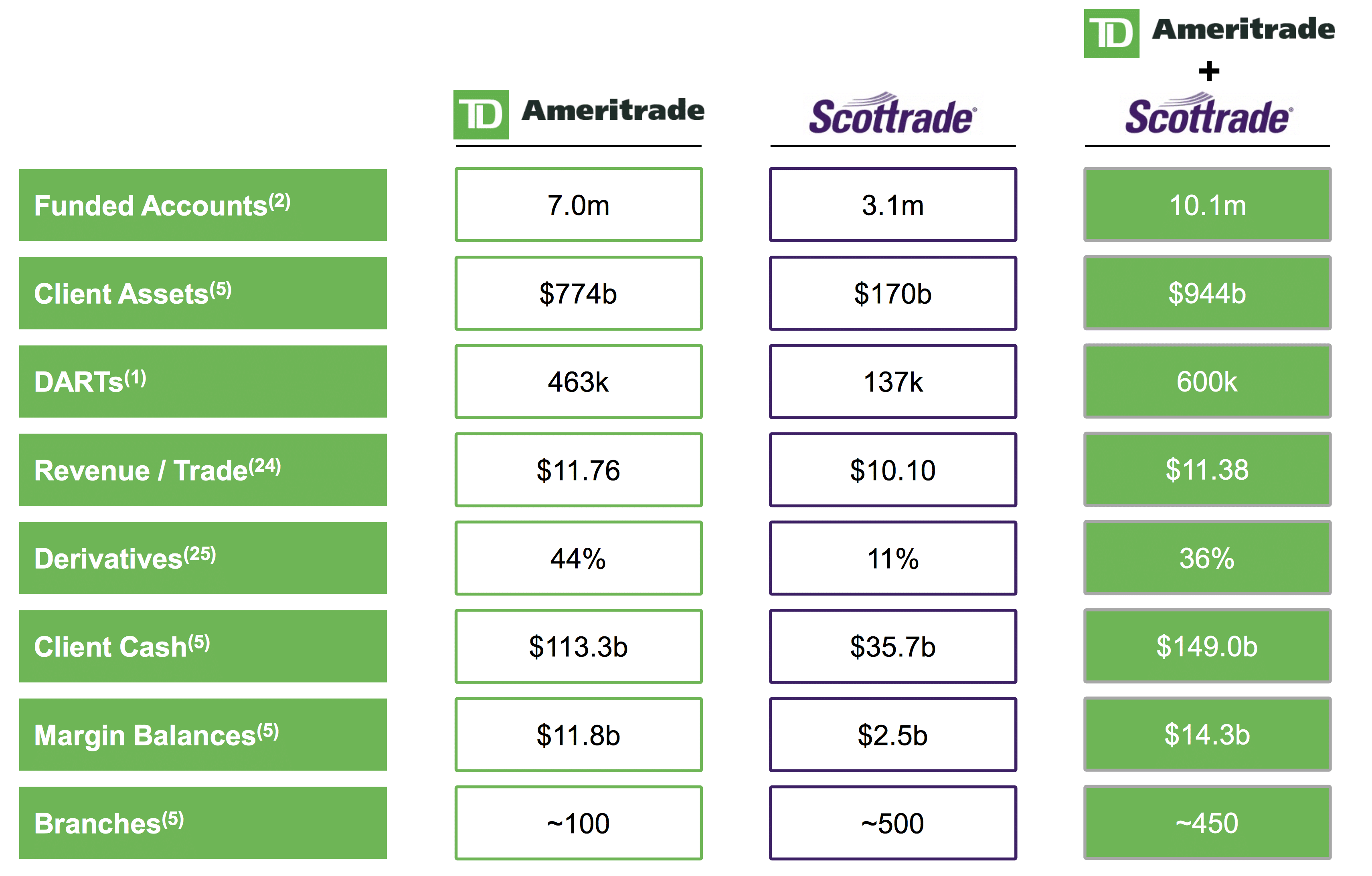The image size is (1372, 876).
Task: Select the $11.76 revenue per trade cell
Action: coord(578,470)
